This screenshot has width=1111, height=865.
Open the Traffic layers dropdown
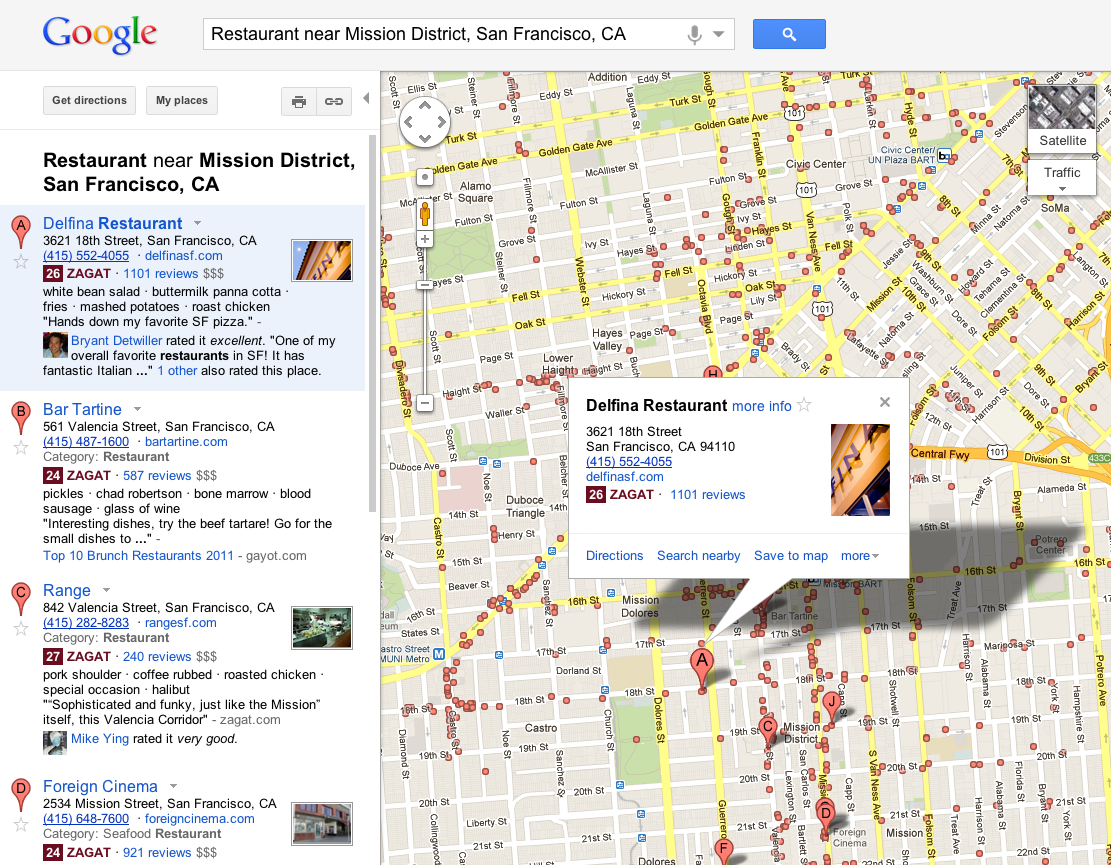(x=1062, y=179)
